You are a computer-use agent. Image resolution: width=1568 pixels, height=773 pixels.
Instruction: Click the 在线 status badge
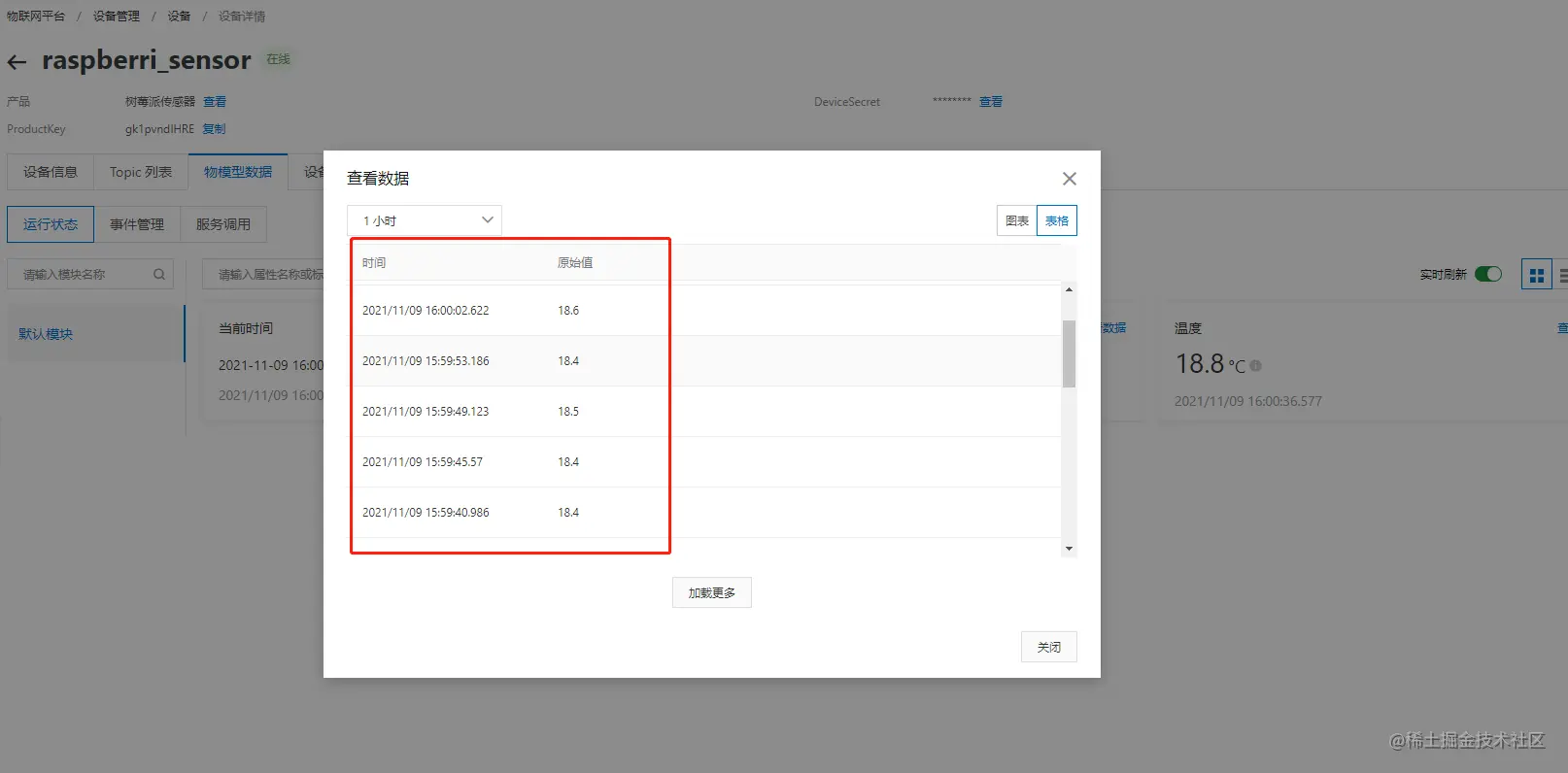279,59
